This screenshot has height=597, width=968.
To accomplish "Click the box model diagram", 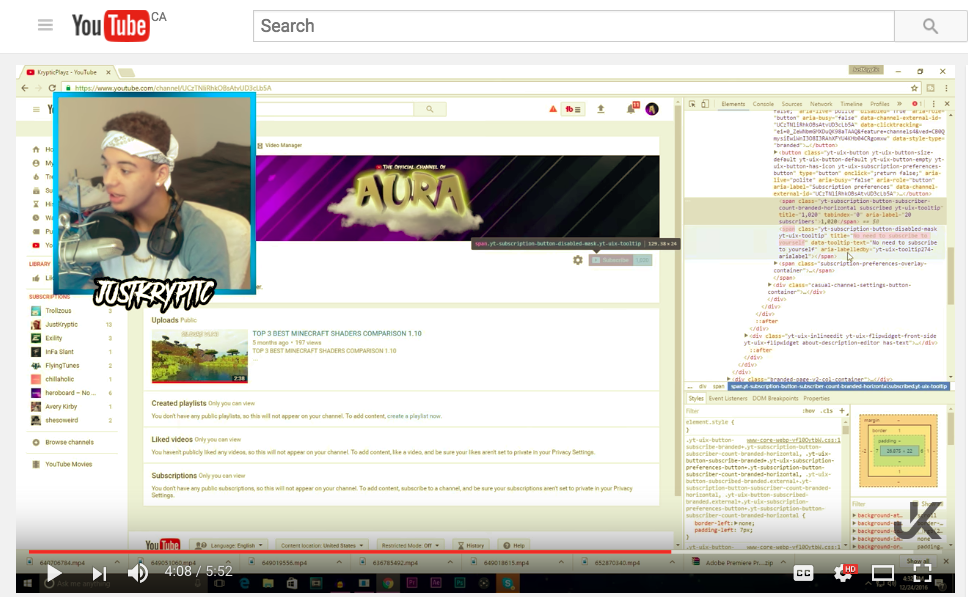I will pyautogui.click(x=898, y=451).
